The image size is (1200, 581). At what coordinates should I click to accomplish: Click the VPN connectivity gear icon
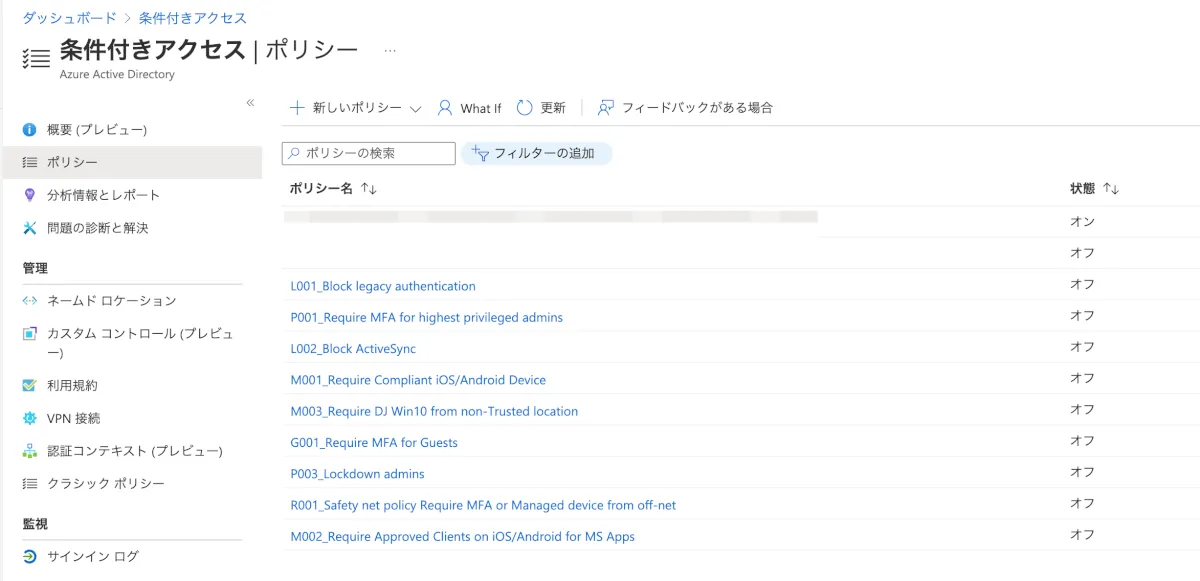point(29,418)
